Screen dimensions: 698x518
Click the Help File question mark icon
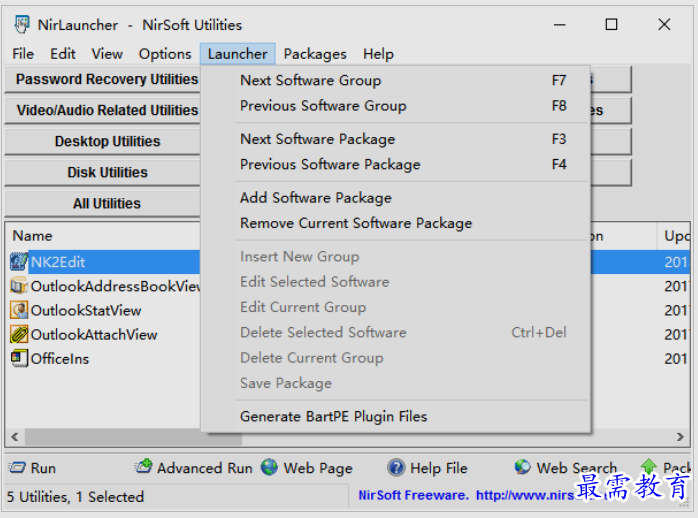396,468
